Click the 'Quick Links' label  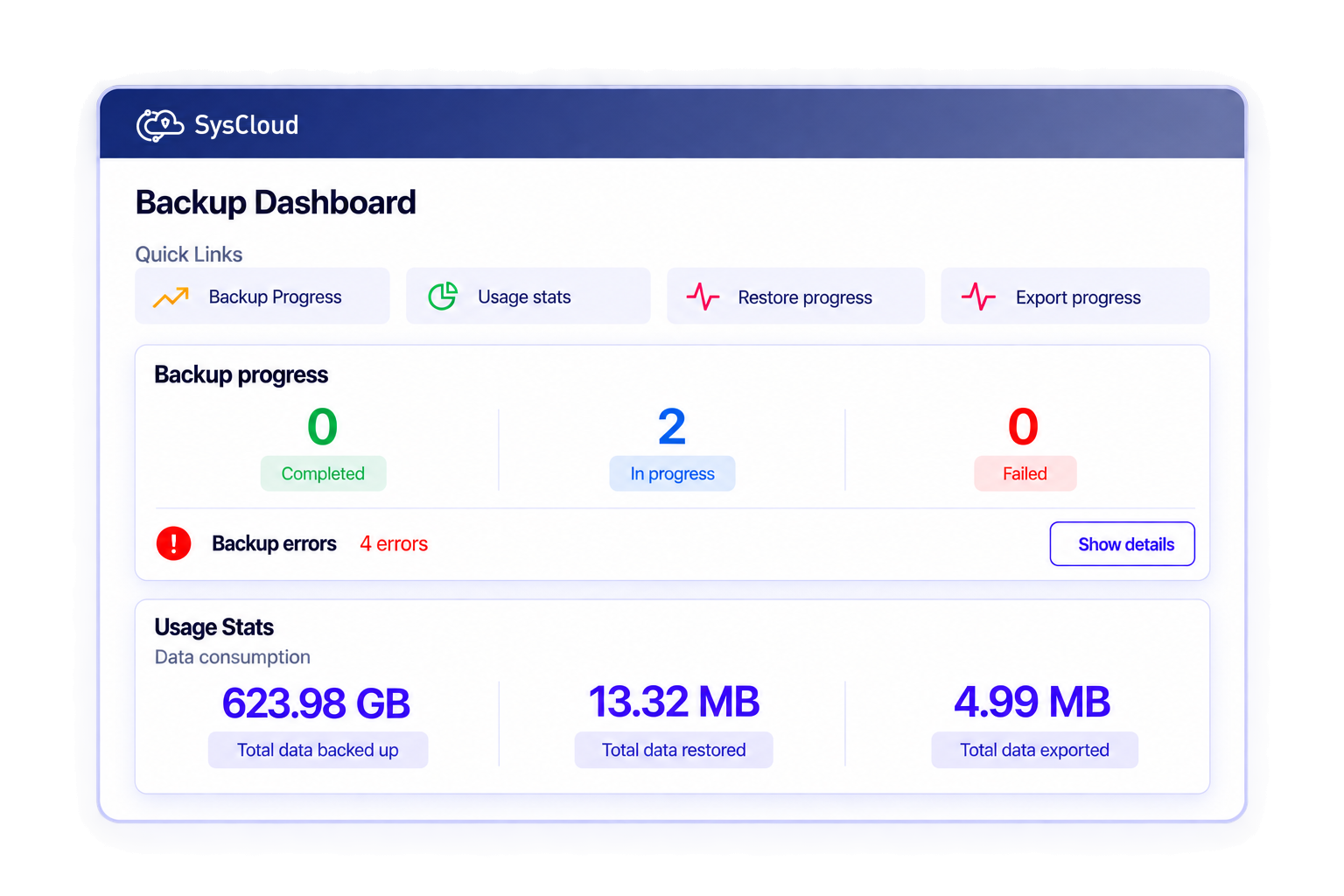[189, 255]
